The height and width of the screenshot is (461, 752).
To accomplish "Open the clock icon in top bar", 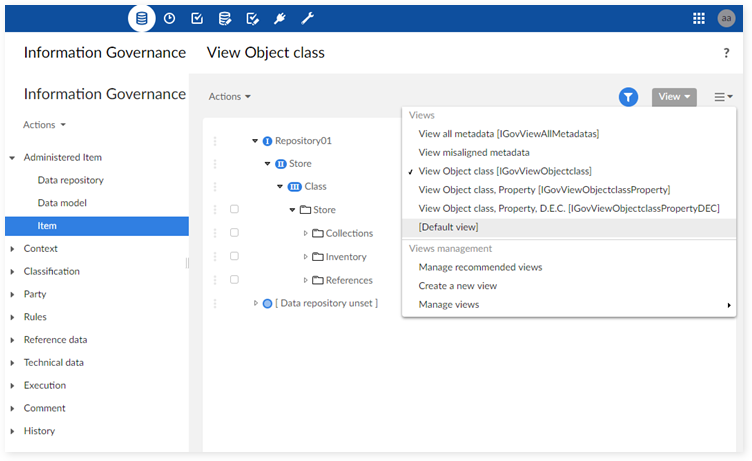I will click(x=170, y=18).
